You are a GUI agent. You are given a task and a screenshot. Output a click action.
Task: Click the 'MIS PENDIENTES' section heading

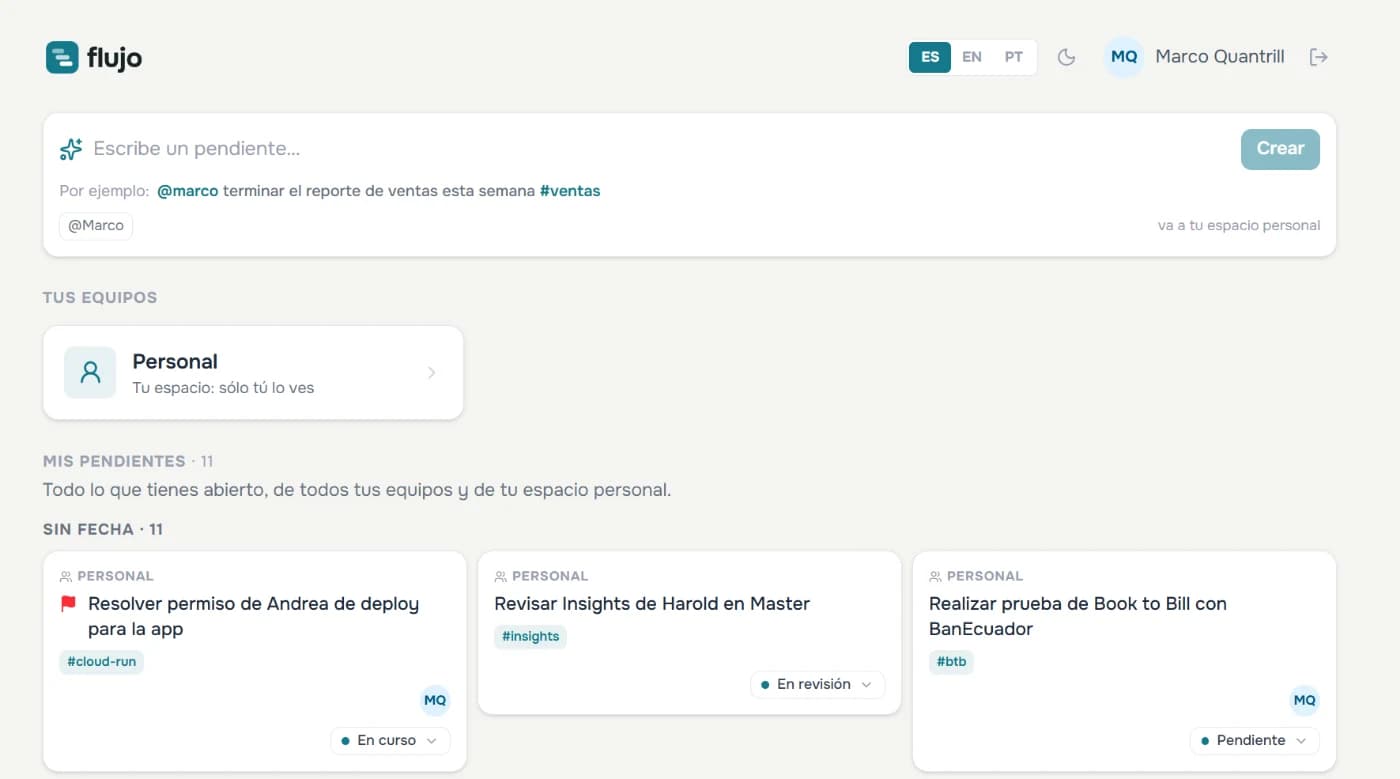click(x=114, y=462)
